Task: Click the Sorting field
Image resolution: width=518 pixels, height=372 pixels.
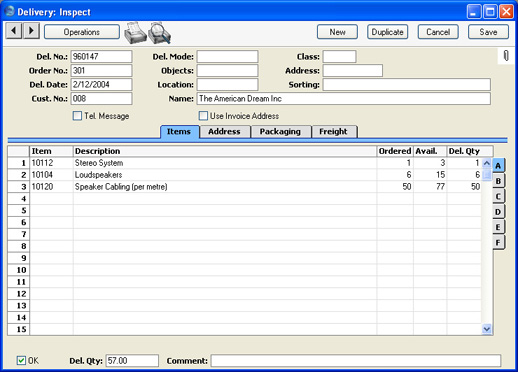Action: pyautogui.click(x=407, y=84)
